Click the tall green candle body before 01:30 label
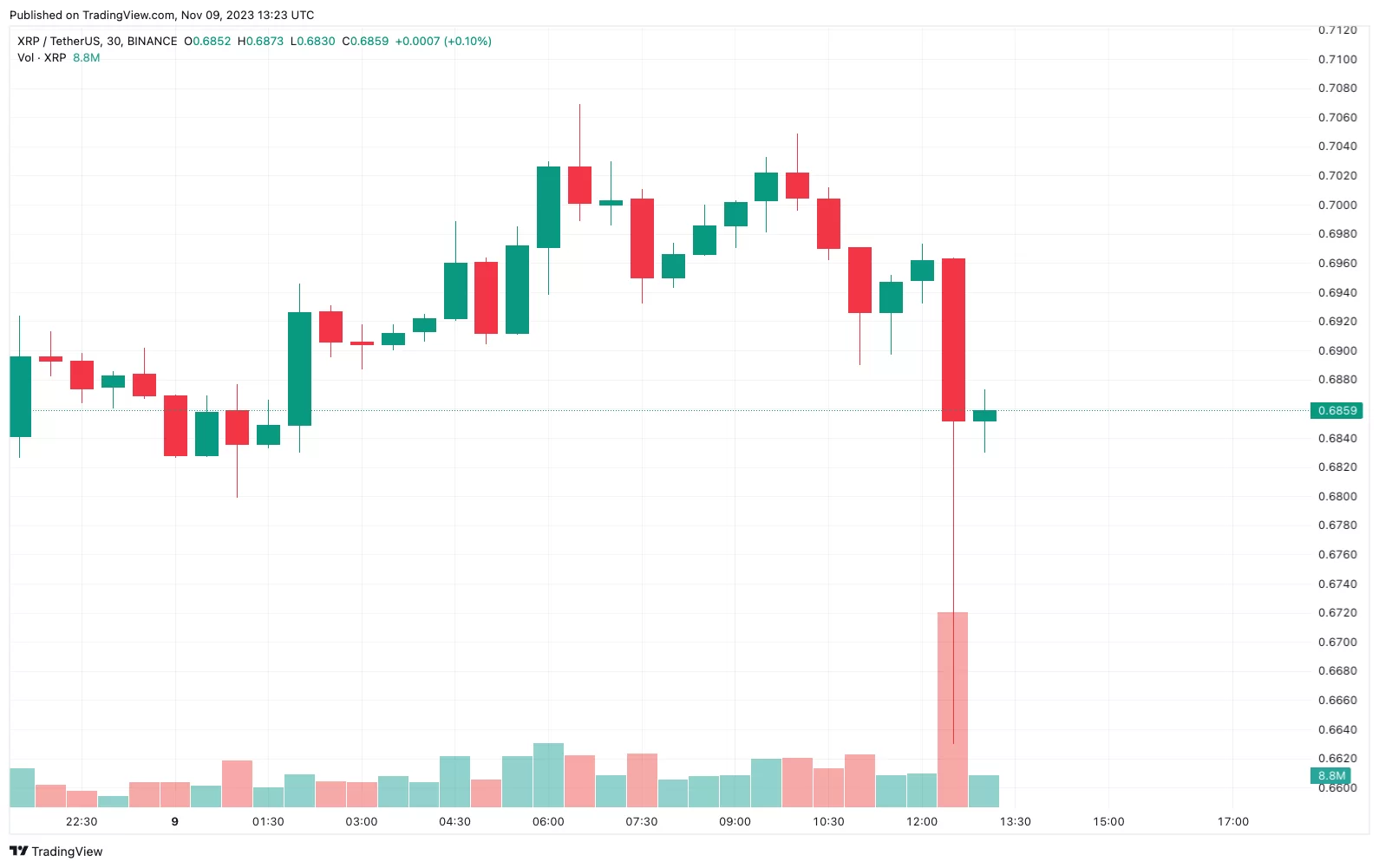 click(299, 369)
